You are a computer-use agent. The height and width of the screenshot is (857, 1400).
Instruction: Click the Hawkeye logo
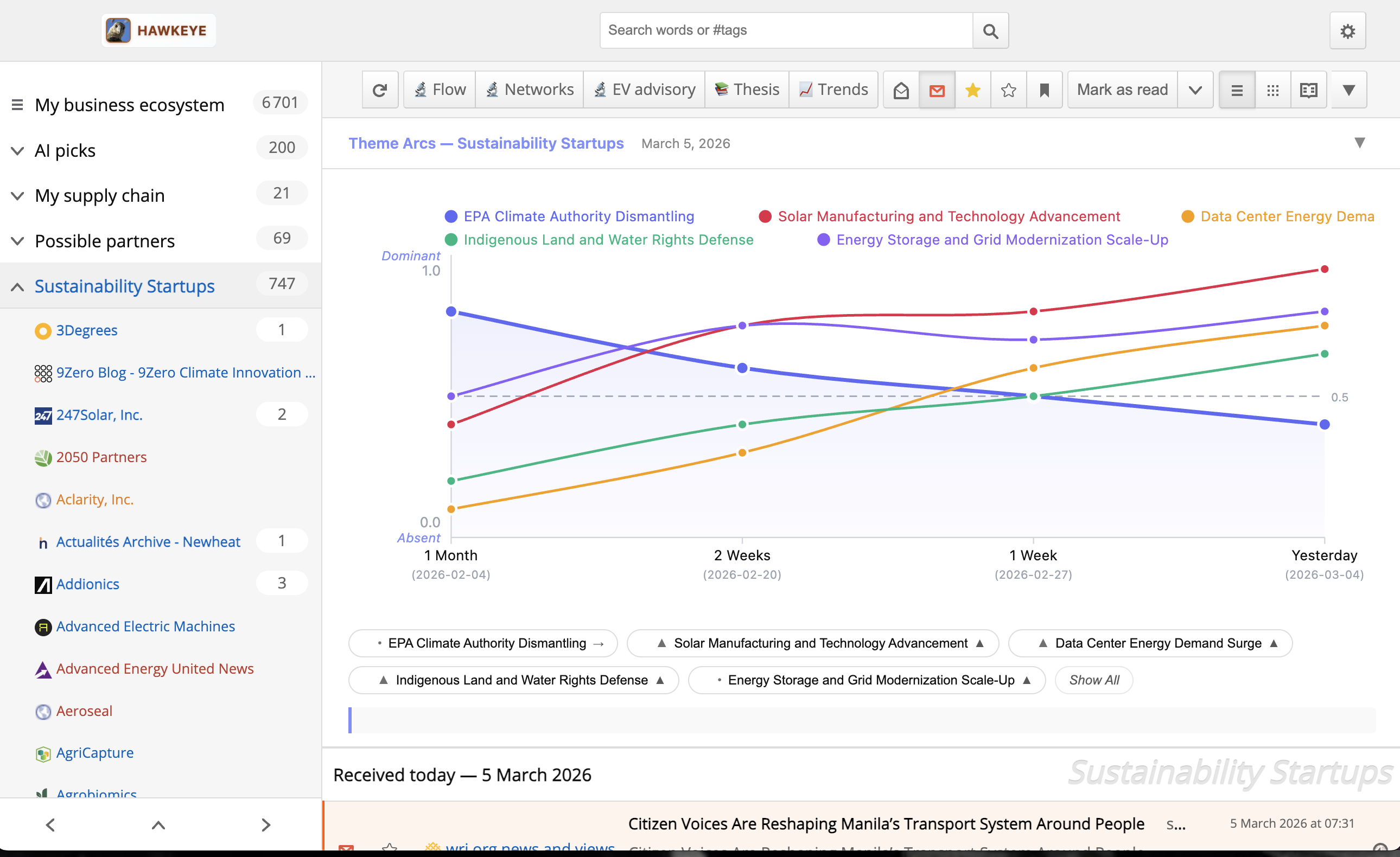(x=158, y=30)
